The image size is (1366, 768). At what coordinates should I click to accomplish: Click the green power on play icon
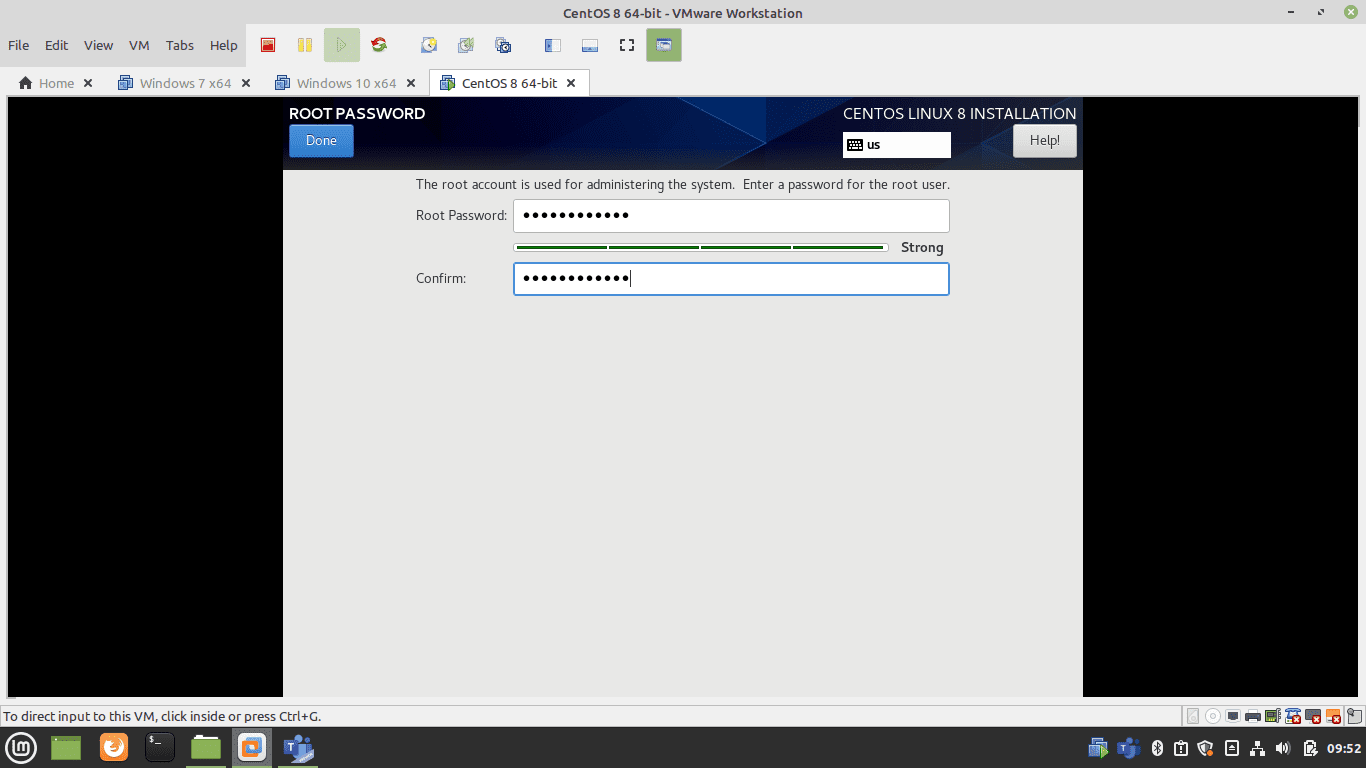click(341, 45)
